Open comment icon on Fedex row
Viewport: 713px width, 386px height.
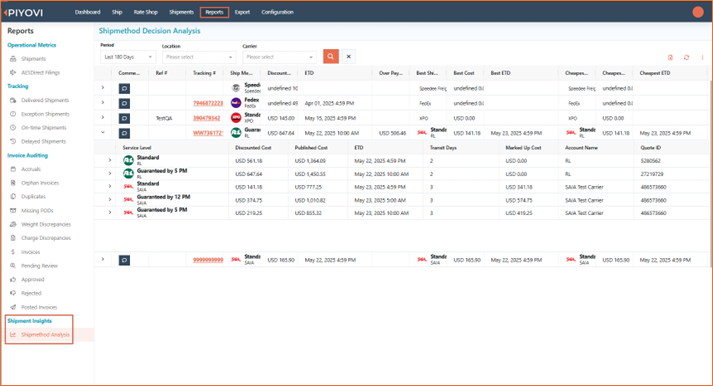pyautogui.click(x=124, y=103)
